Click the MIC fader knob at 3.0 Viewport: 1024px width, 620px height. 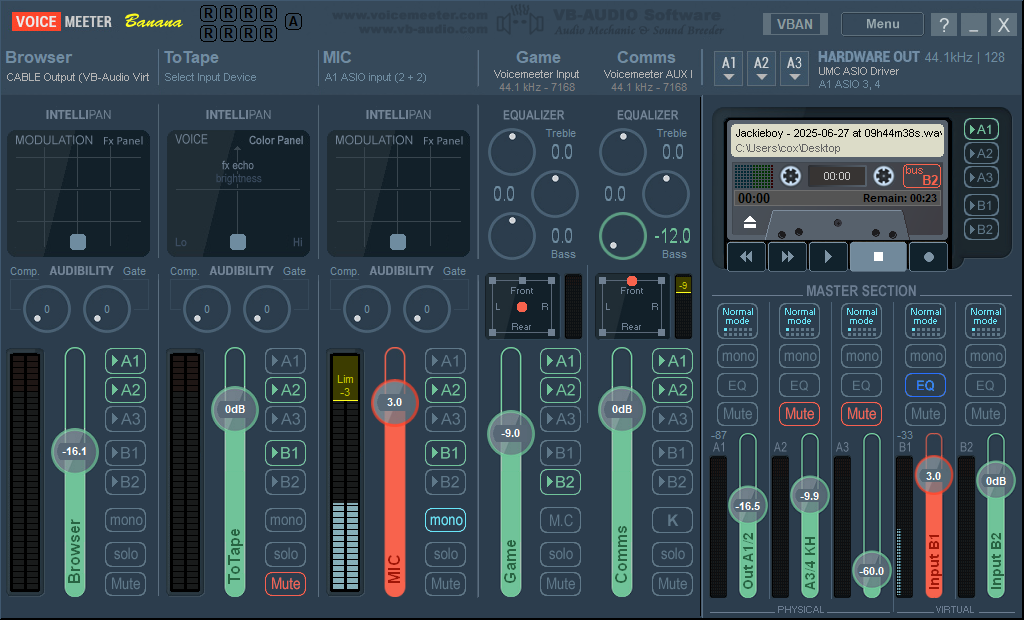click(x=394, y=402)
